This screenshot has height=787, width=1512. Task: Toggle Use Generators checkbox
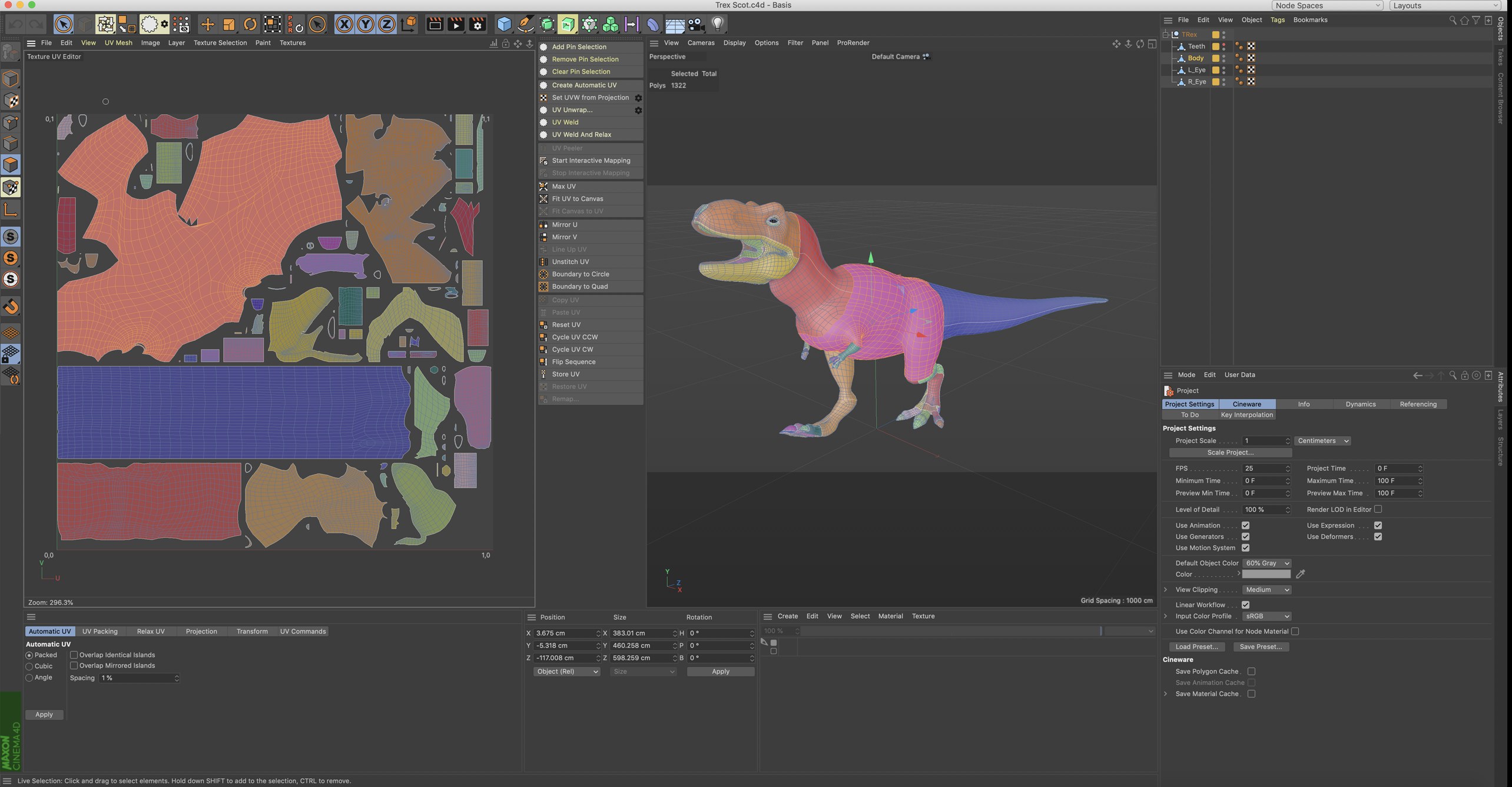click(x=1245, y=537)
